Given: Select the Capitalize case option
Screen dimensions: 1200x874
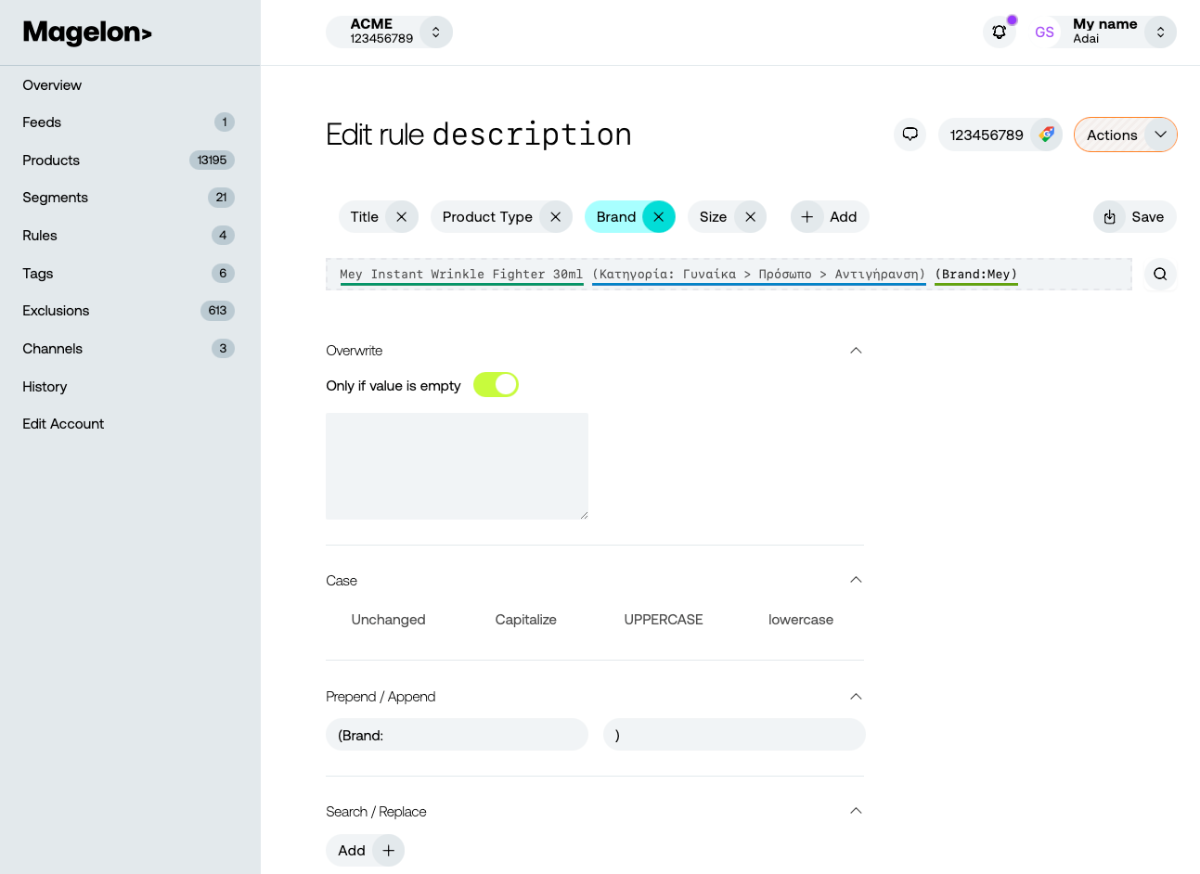Looking at the screenshot, I should (526, 620).
